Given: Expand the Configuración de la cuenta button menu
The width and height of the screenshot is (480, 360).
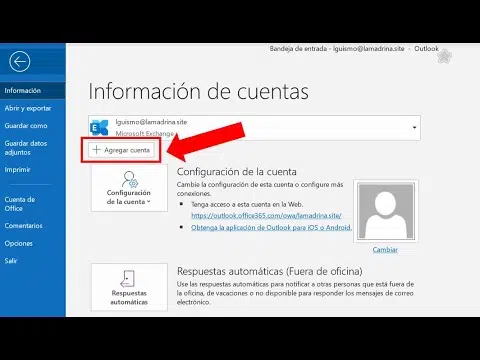Looking at the screenshot, I should coord(129,188).
